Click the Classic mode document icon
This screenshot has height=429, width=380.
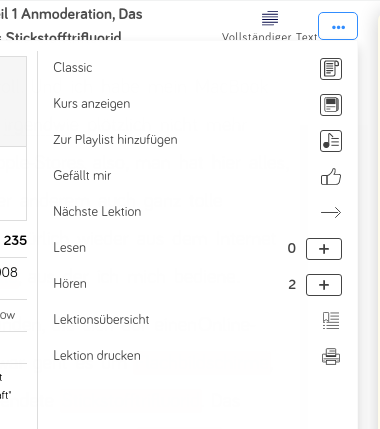[x=331, y=69]
